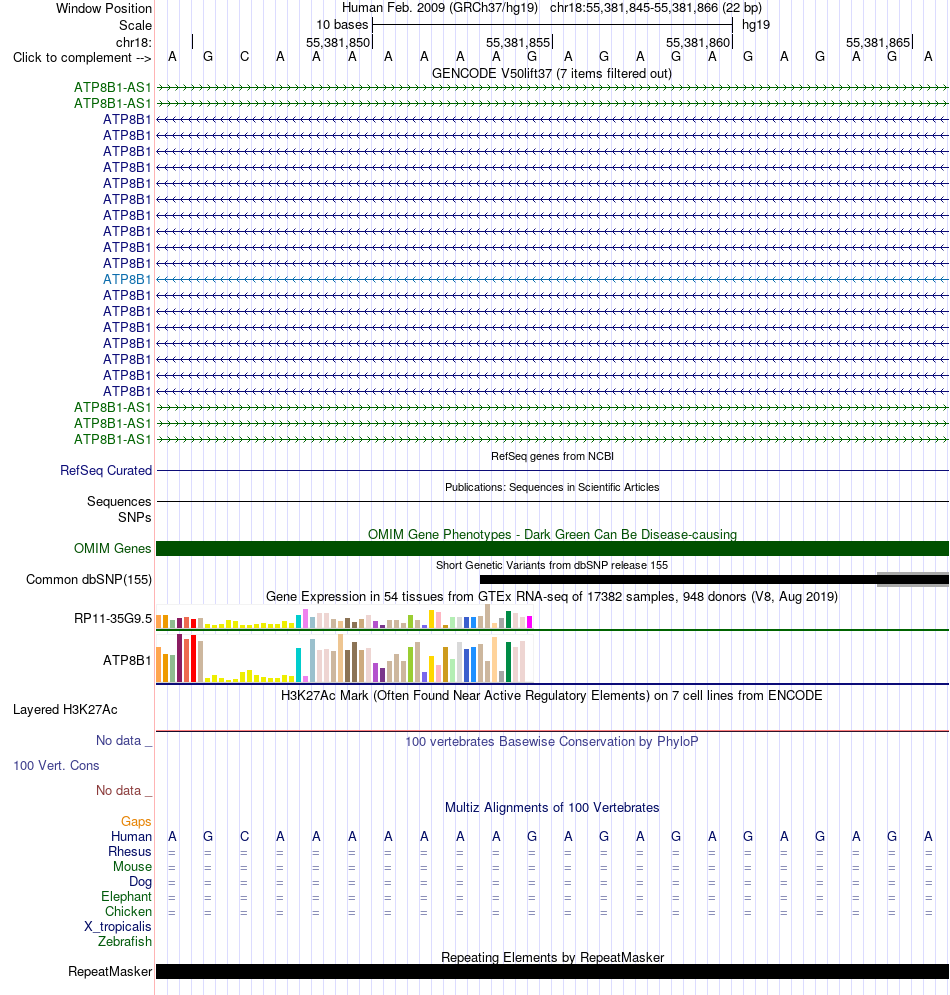The image size is (950, 995).
Task: Click the RefSeq Curated track label
Action: [x=106, y=470]
